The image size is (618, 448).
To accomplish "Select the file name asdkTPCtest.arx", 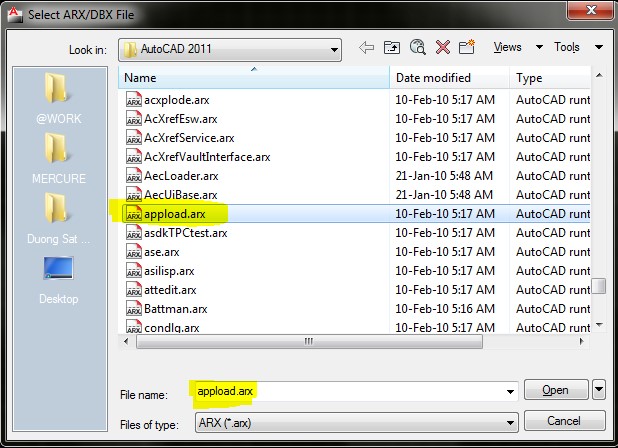I will 186,233.
